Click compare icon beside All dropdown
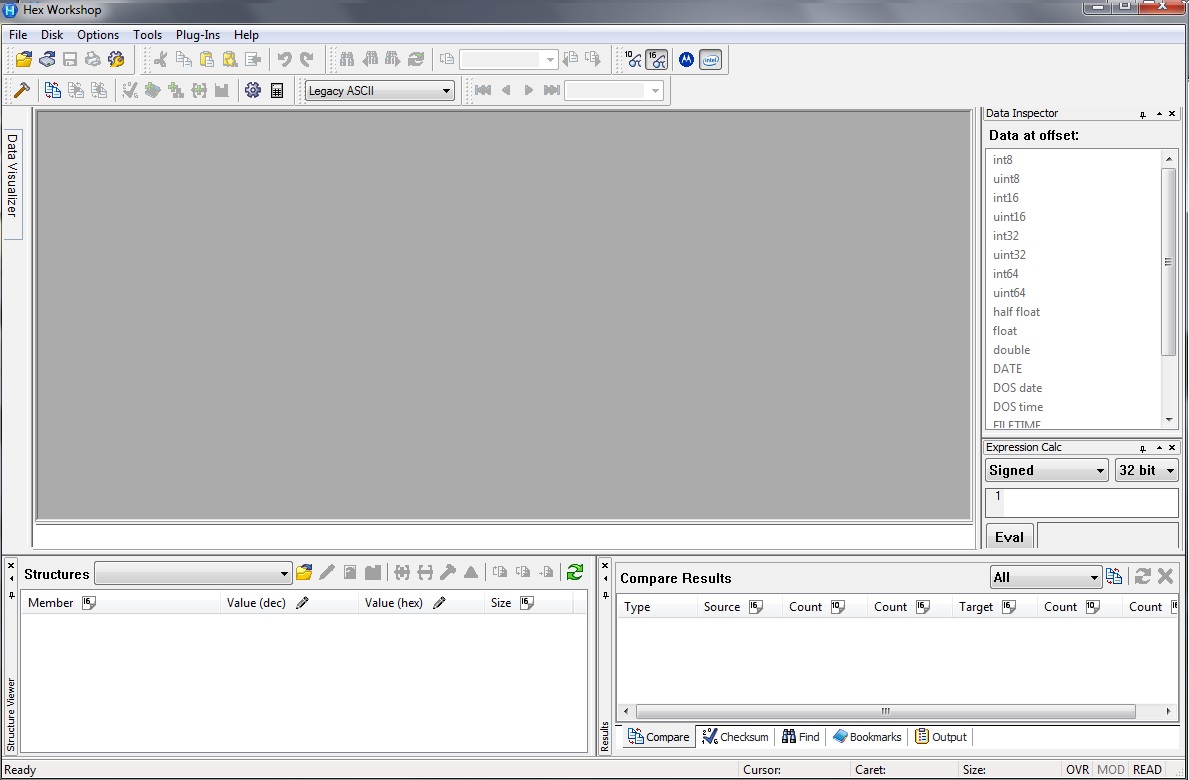The image size is (1189, 780). pos(1114,577)
